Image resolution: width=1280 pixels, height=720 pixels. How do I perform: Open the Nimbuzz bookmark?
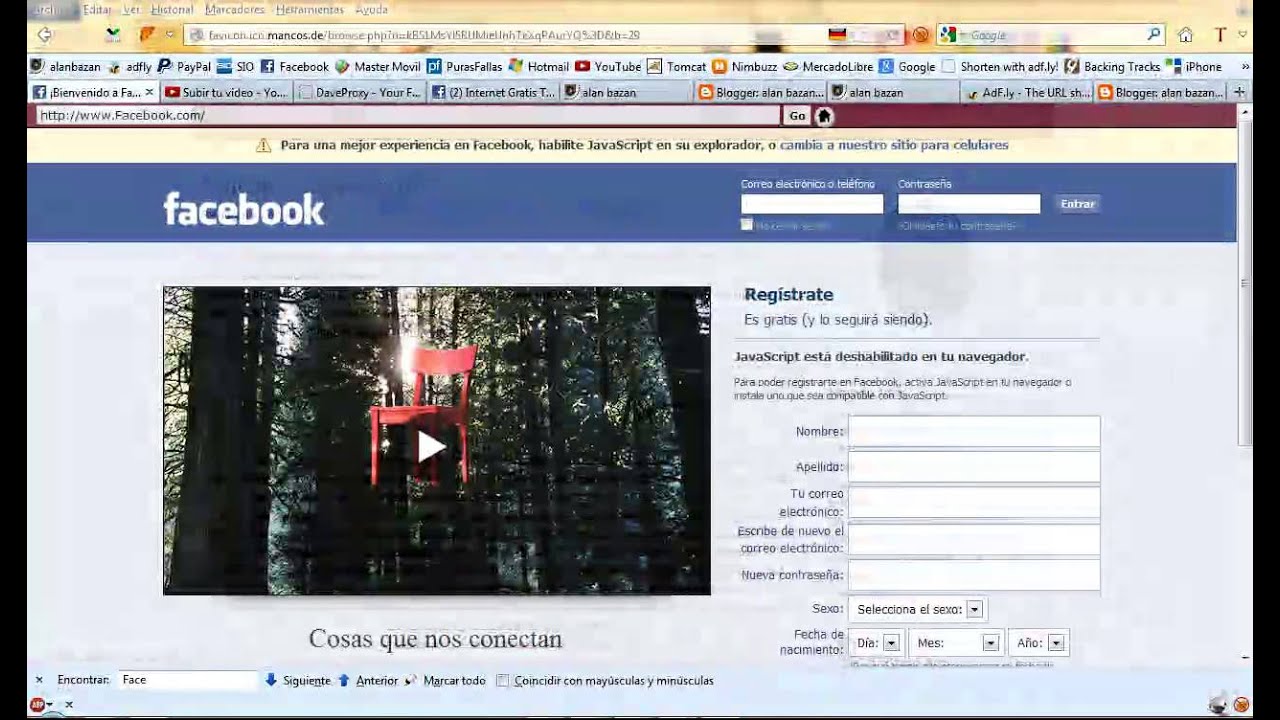point(744,67)
